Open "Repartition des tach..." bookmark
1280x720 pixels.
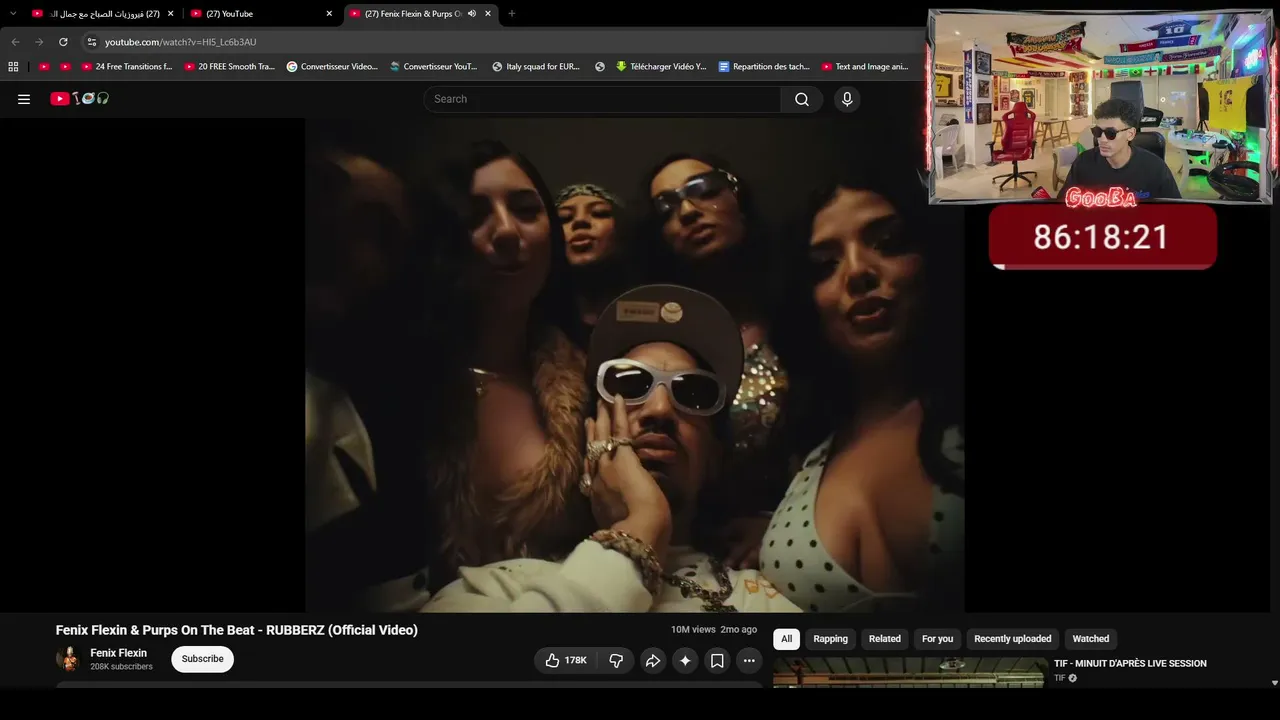[x=764, y=67]
